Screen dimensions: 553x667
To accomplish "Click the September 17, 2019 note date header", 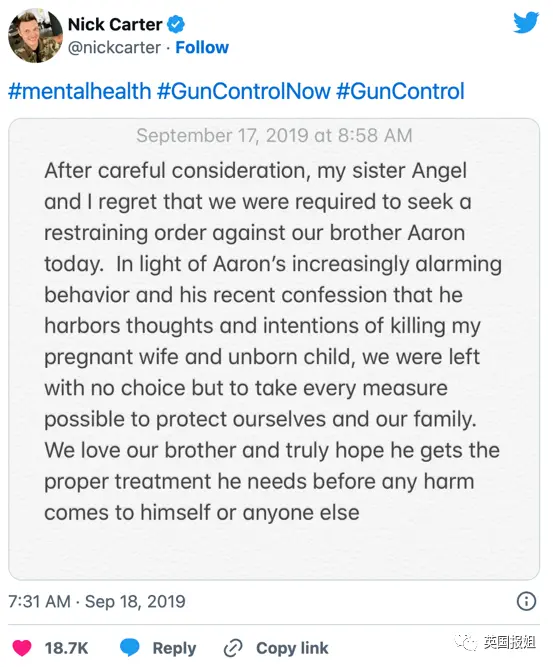I will point(274,136).
